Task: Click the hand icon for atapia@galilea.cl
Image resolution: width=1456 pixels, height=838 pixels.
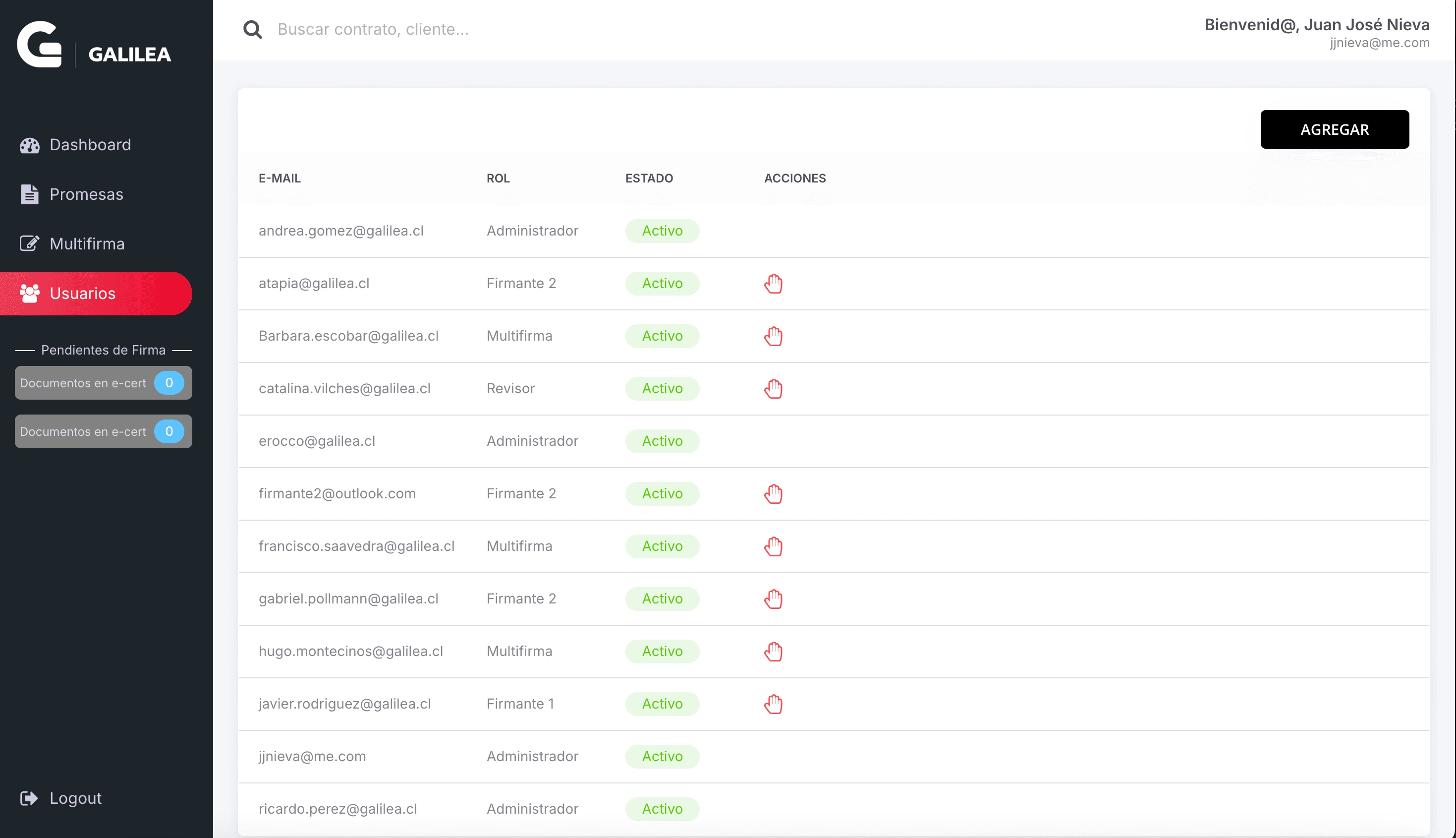Action: (x=773, y=284)
